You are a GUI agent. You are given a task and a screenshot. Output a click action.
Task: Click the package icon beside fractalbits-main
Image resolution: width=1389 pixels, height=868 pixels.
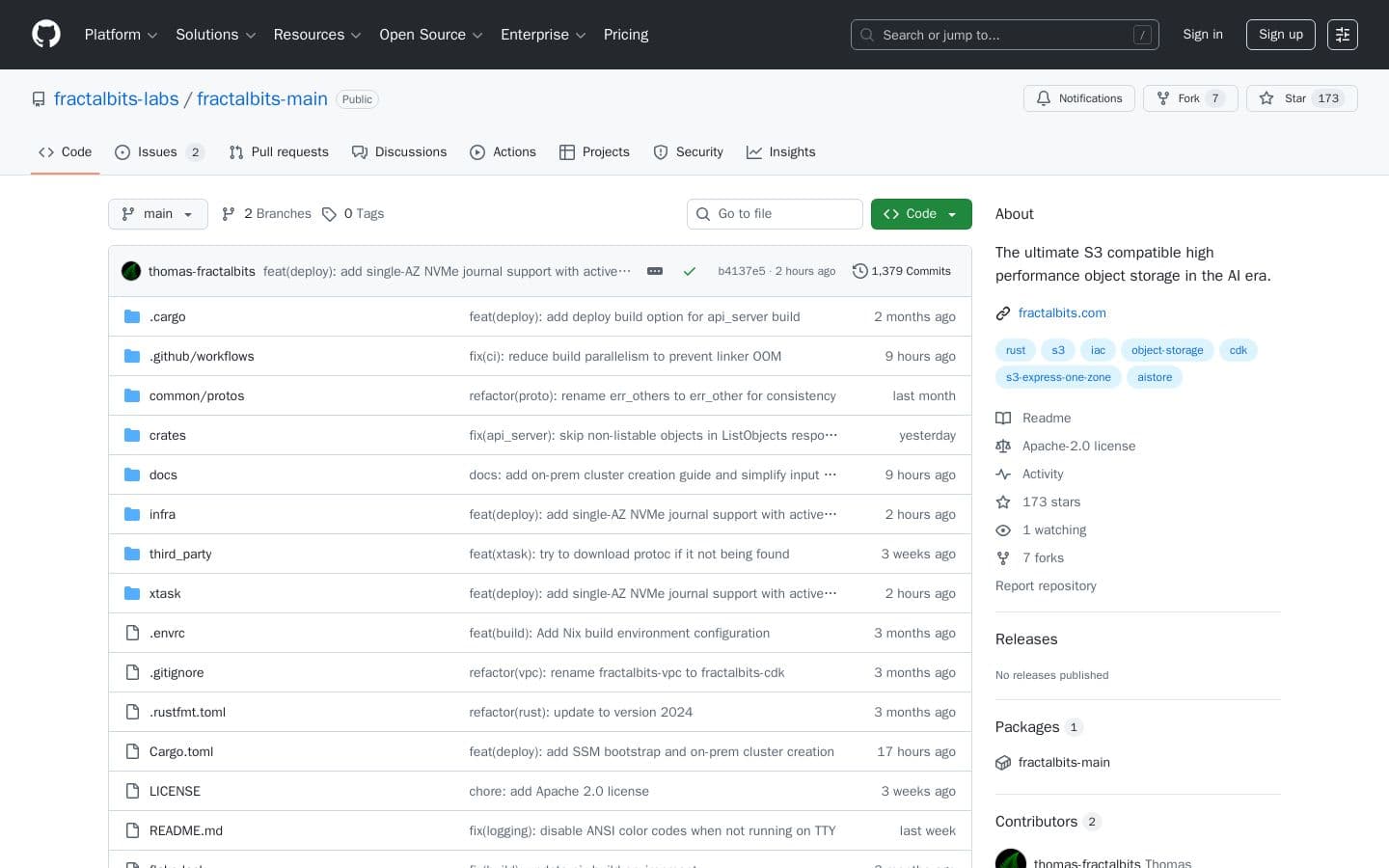pos(1003,763)
